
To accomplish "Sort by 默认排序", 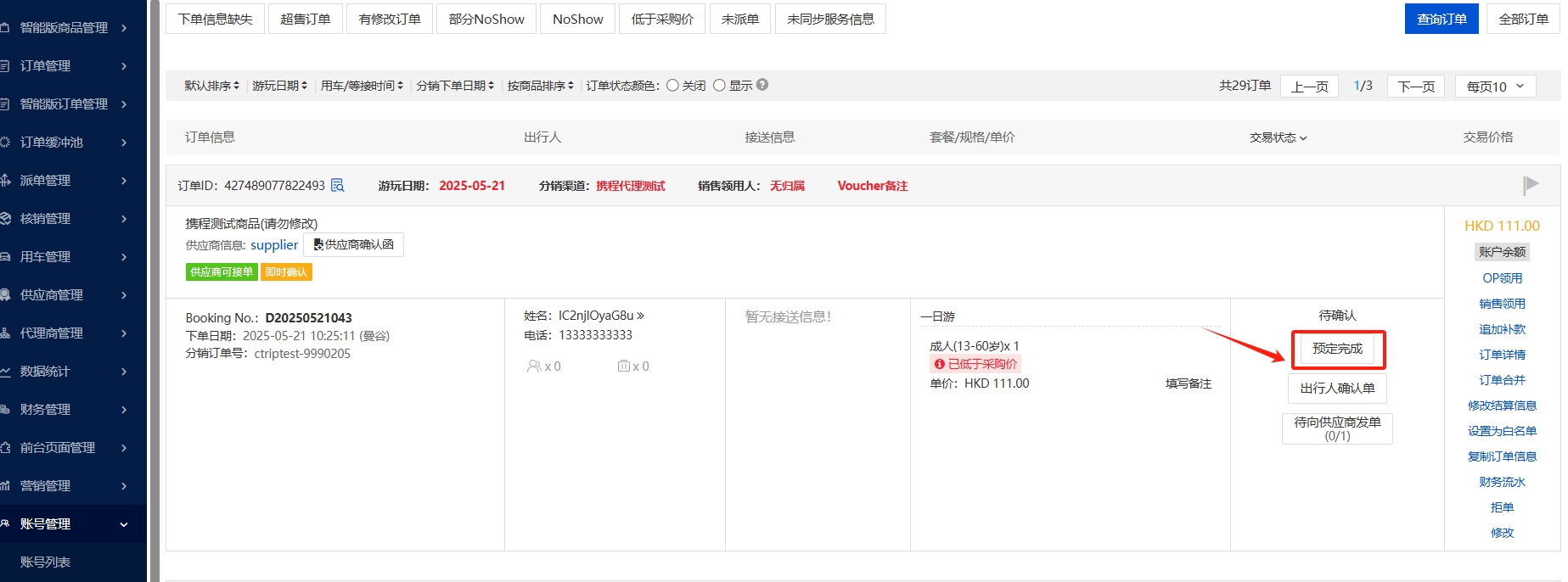I will click(211, 86).
